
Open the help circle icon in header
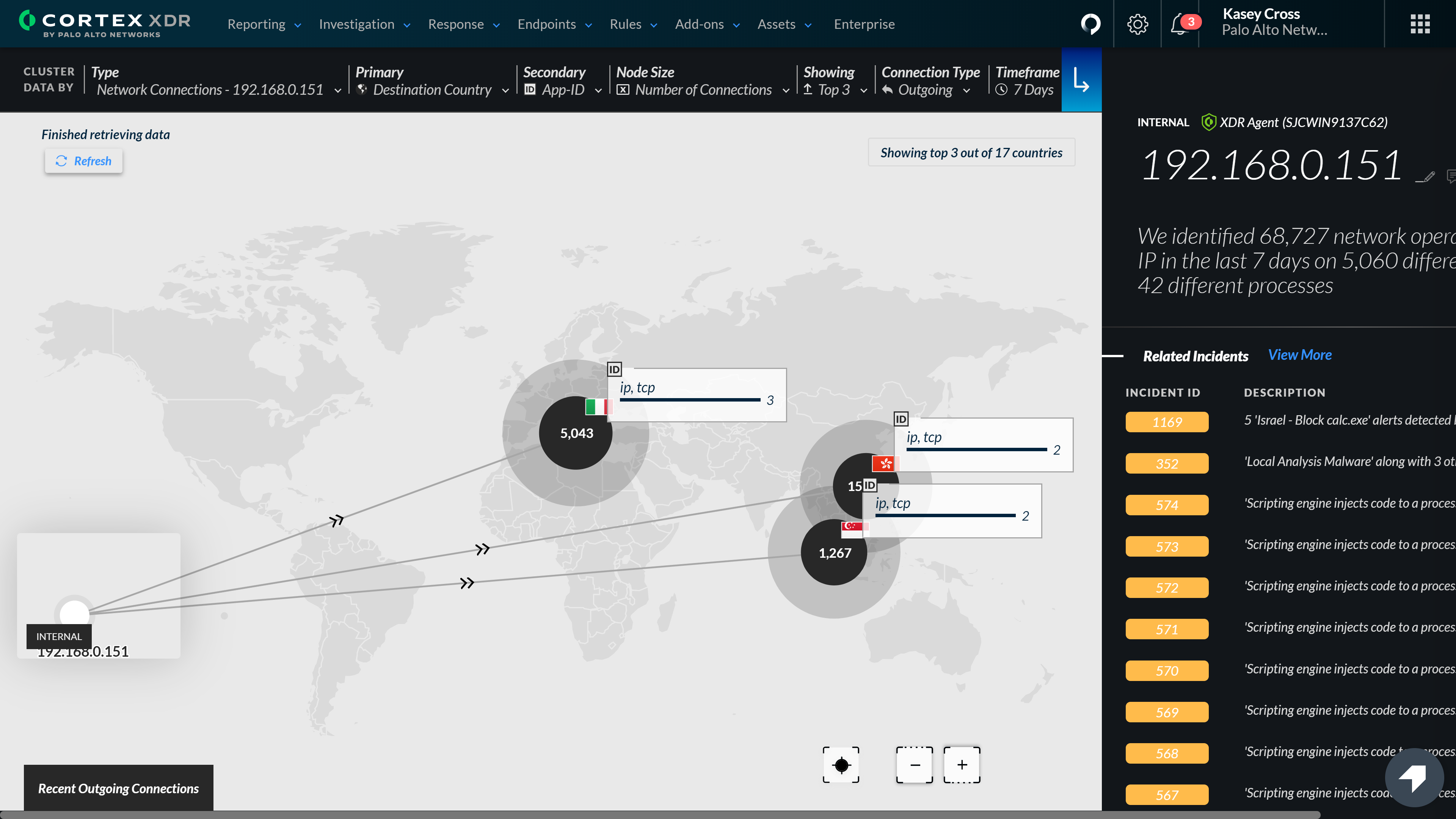pyautogui.click(x=1090, y=24)
